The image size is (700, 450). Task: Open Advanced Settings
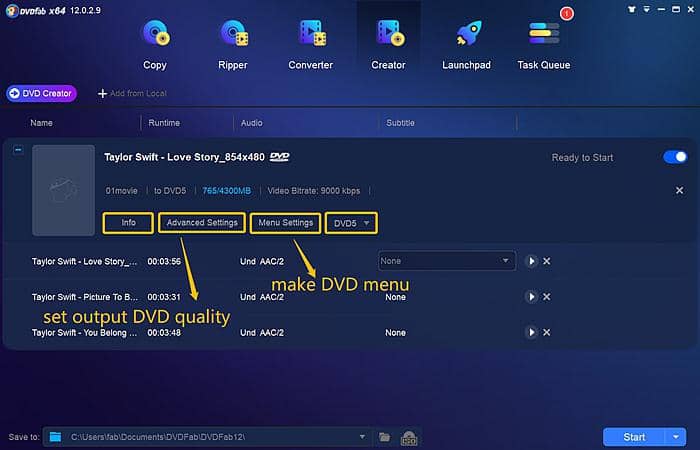coord(202,223)
